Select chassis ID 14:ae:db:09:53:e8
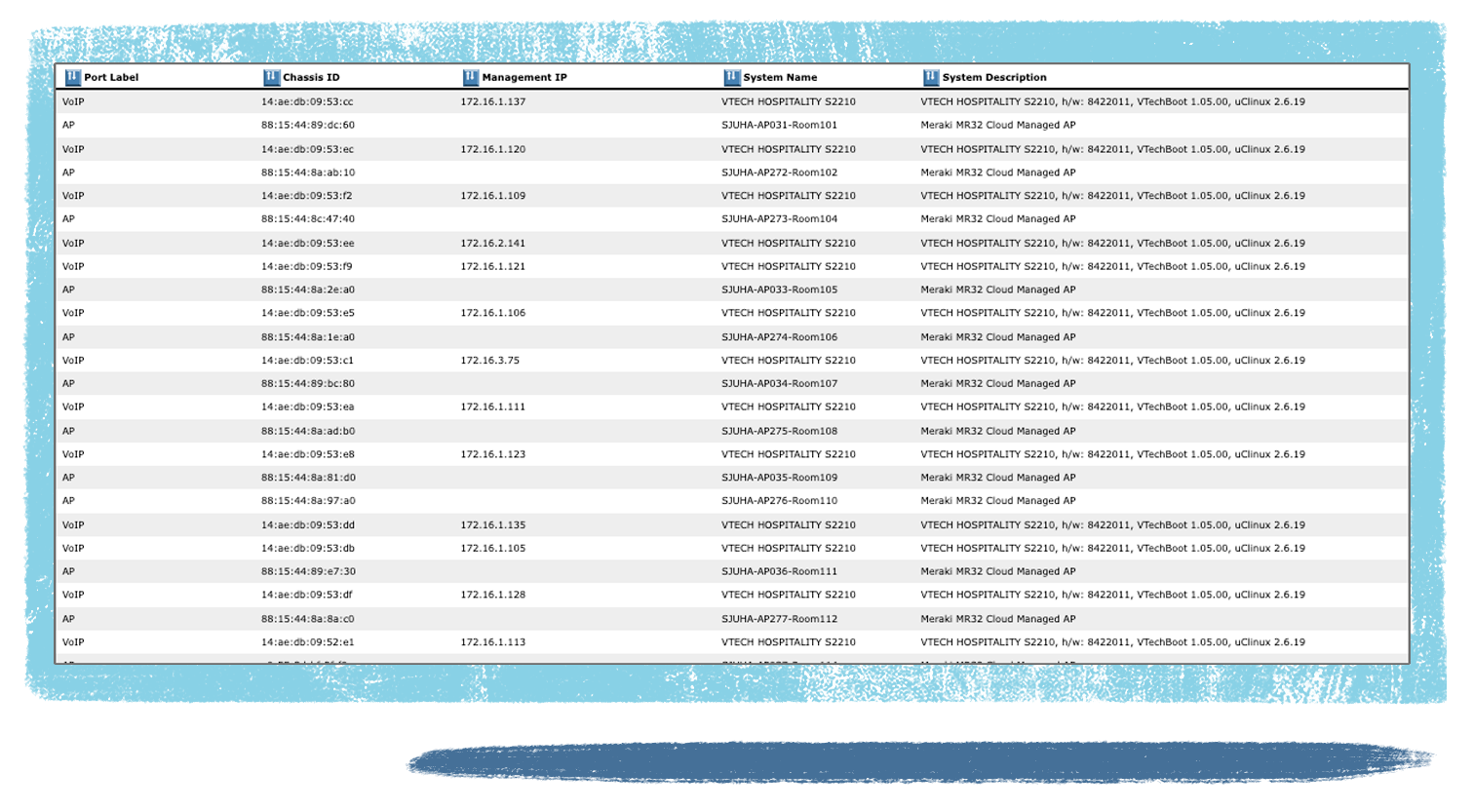The height and width of the screenshot is (812, 1474). 307,454
